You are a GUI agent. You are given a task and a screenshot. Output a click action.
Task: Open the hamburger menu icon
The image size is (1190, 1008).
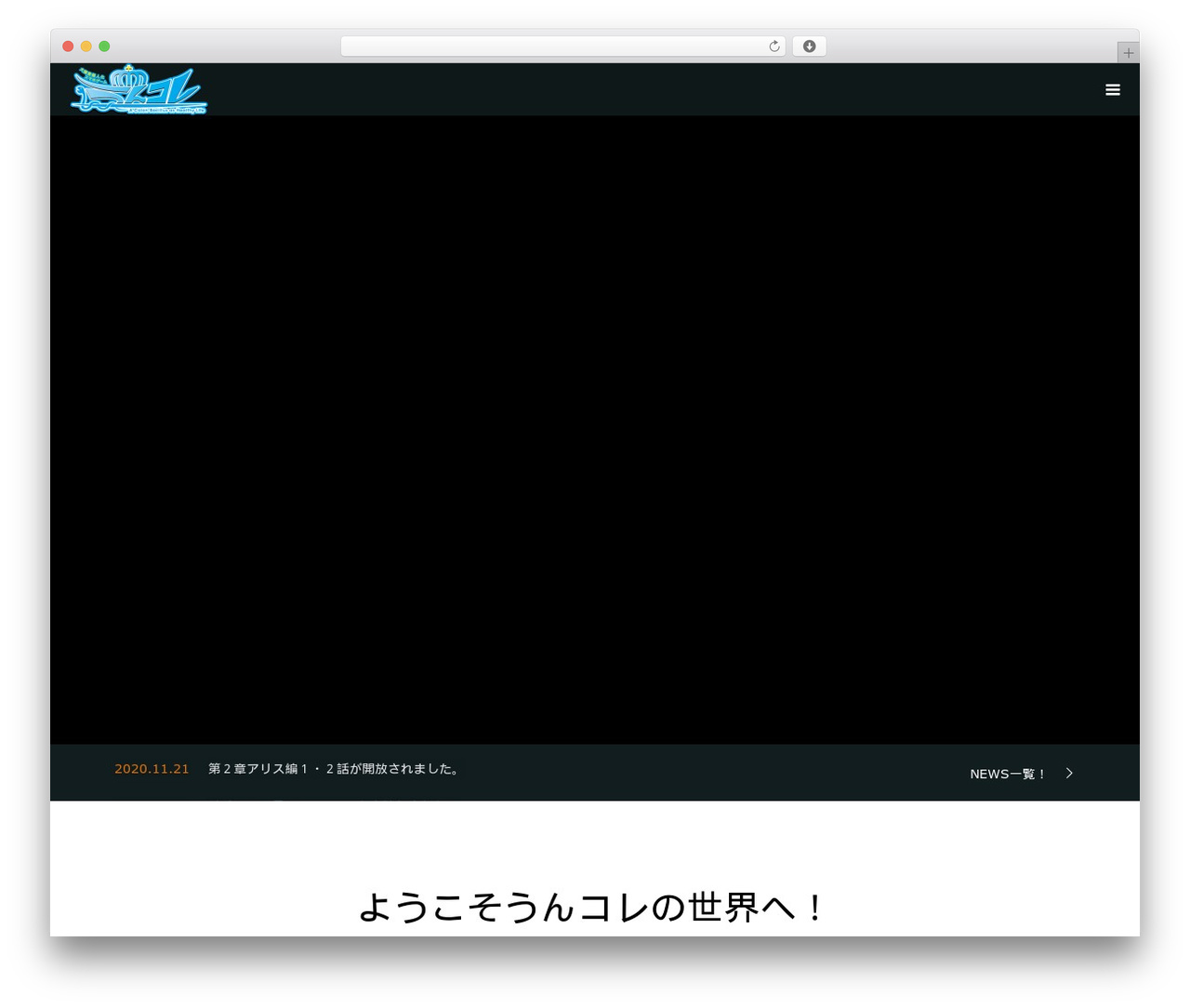pyautogui.click(x=1112, y=90)
